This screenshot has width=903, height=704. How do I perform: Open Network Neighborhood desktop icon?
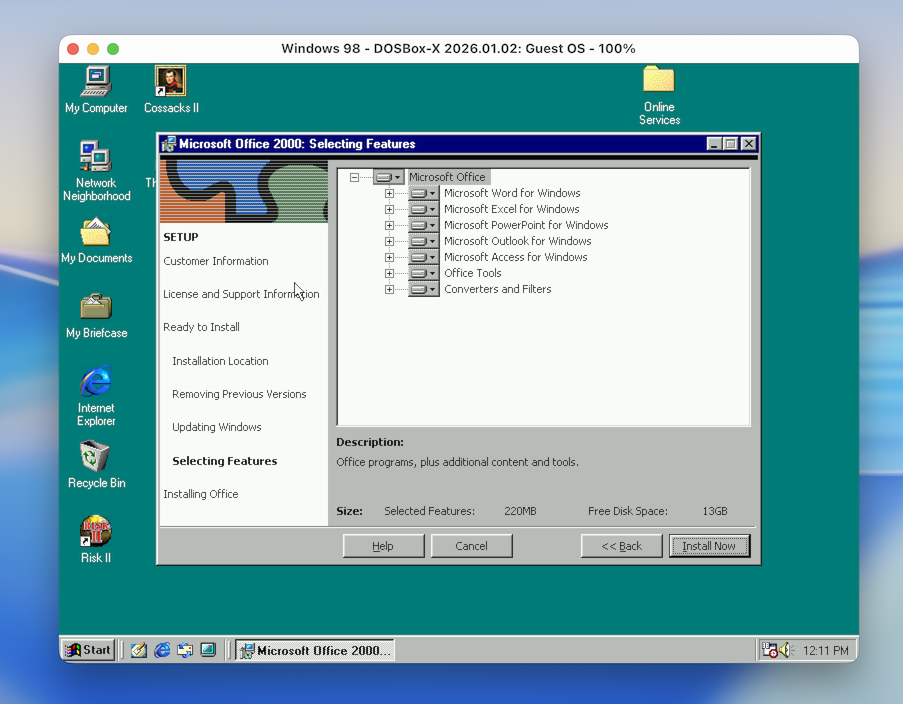tap(96, 171)
